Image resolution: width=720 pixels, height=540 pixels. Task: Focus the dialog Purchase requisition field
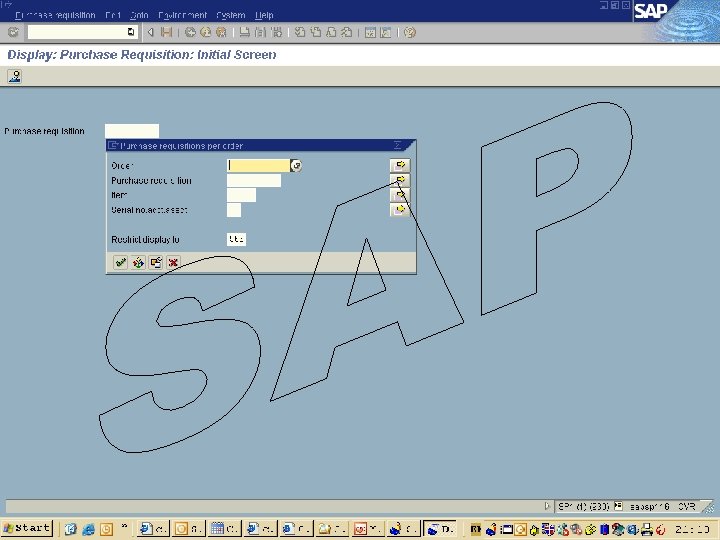pos(254,180)
